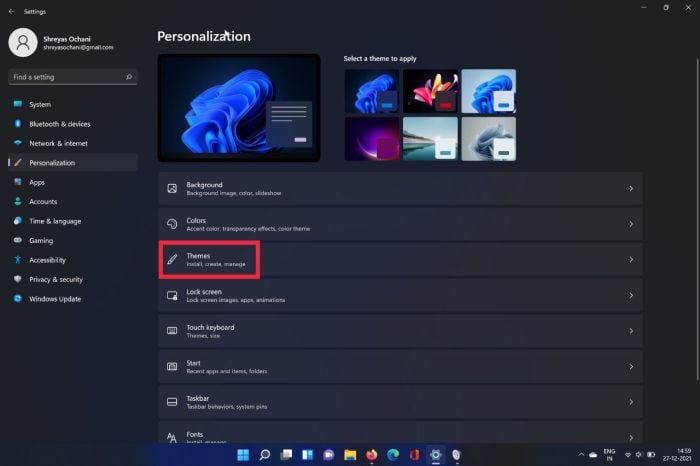Open taskbar Search
Viewport: 700px width, 466px height.
265,455
